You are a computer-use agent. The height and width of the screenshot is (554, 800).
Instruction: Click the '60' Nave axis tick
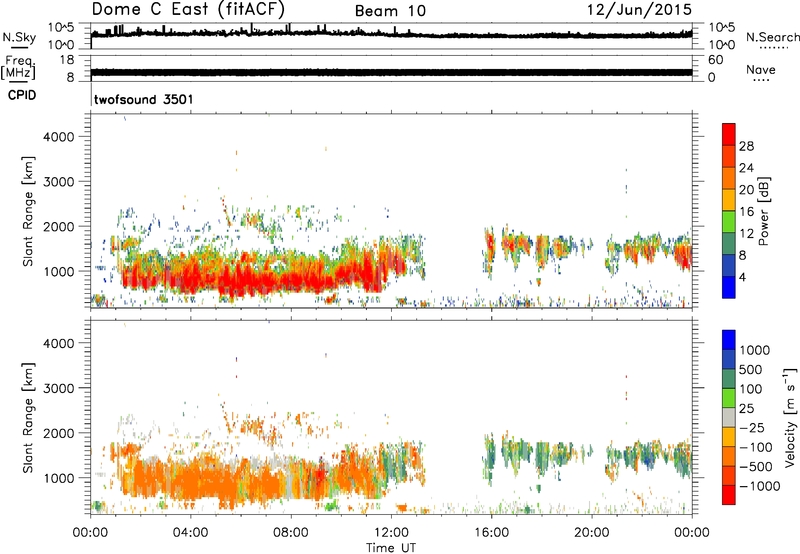(715, 60)
